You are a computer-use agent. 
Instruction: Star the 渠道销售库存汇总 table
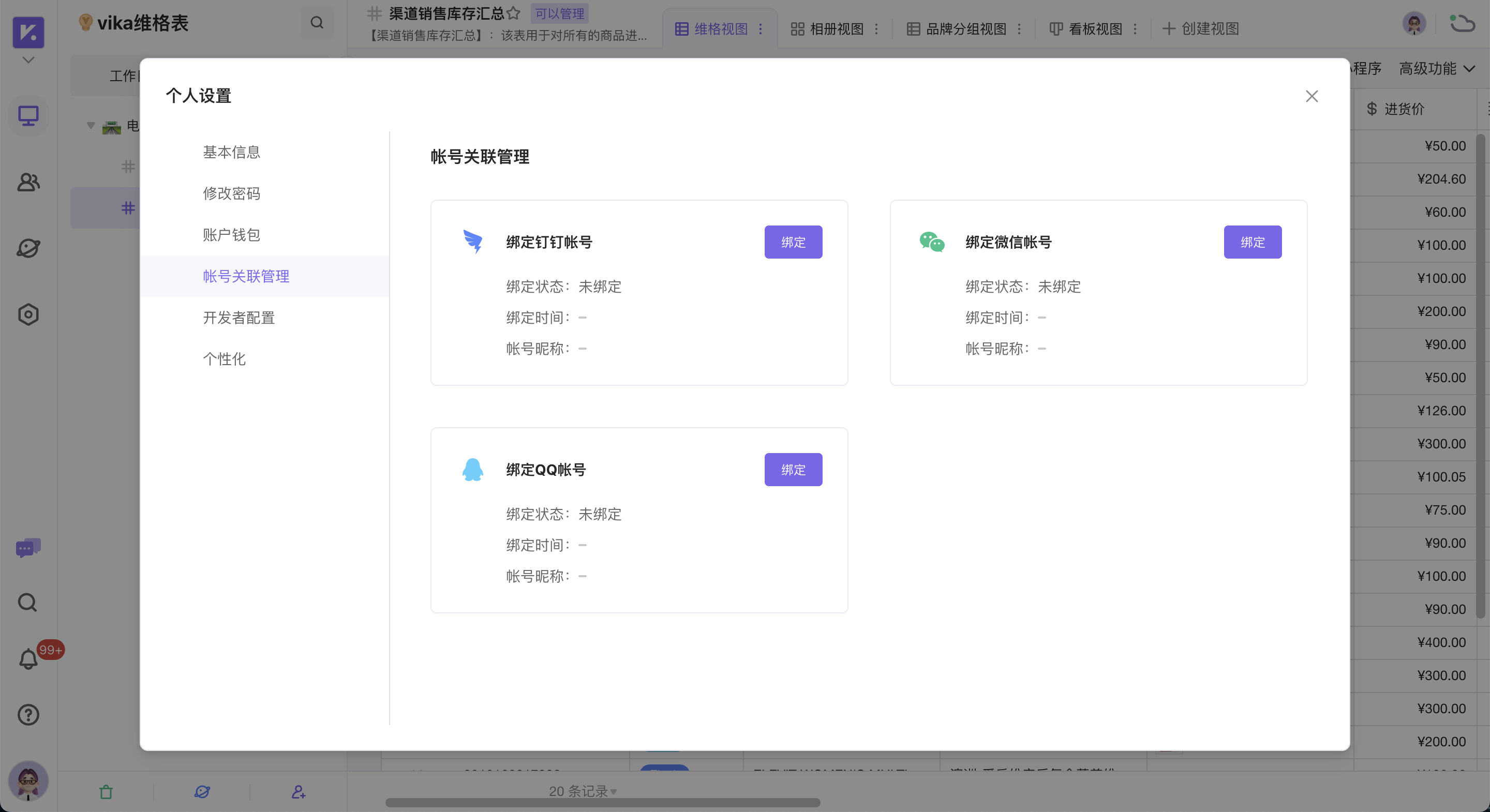513,13
